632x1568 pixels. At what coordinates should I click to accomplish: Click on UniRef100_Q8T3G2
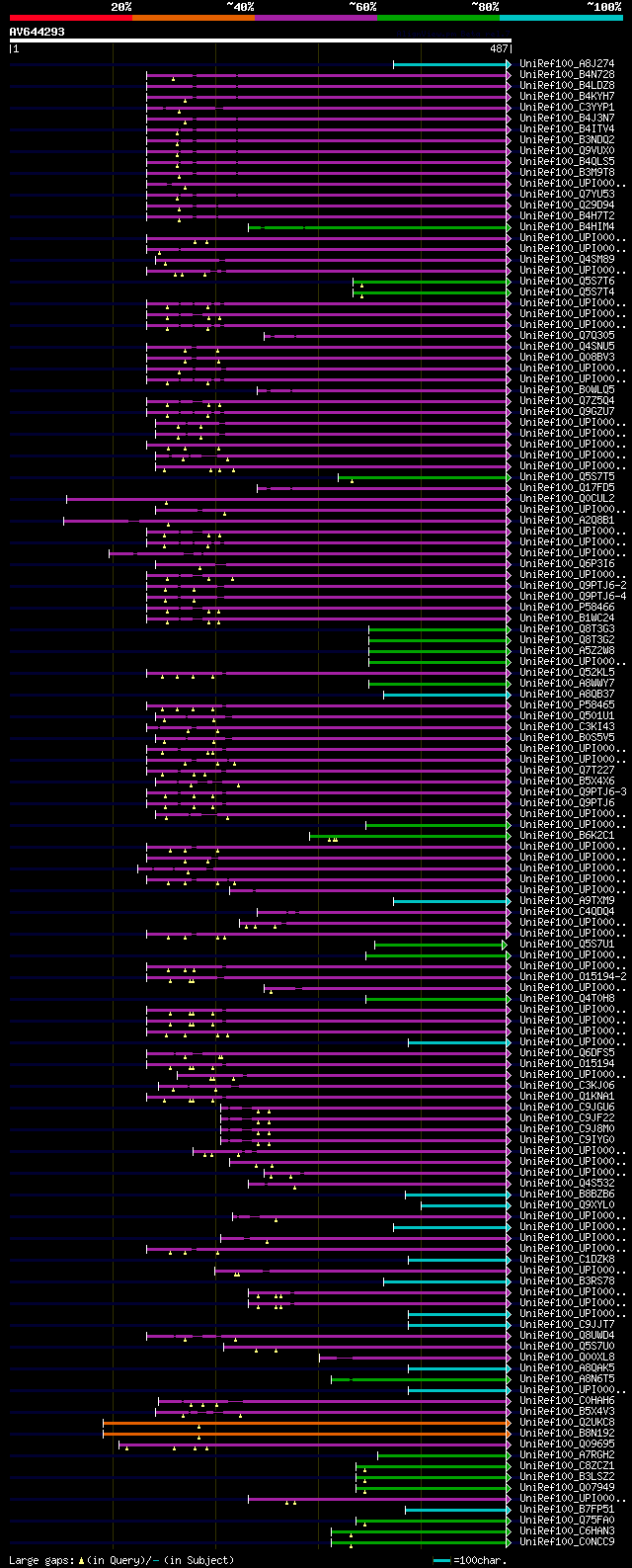pyautogui.click(x=567, y=640)
